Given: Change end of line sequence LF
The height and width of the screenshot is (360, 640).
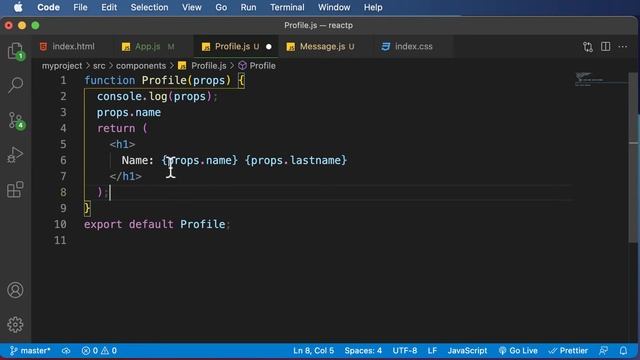Looking at the screenshot, I should [432, 351].
